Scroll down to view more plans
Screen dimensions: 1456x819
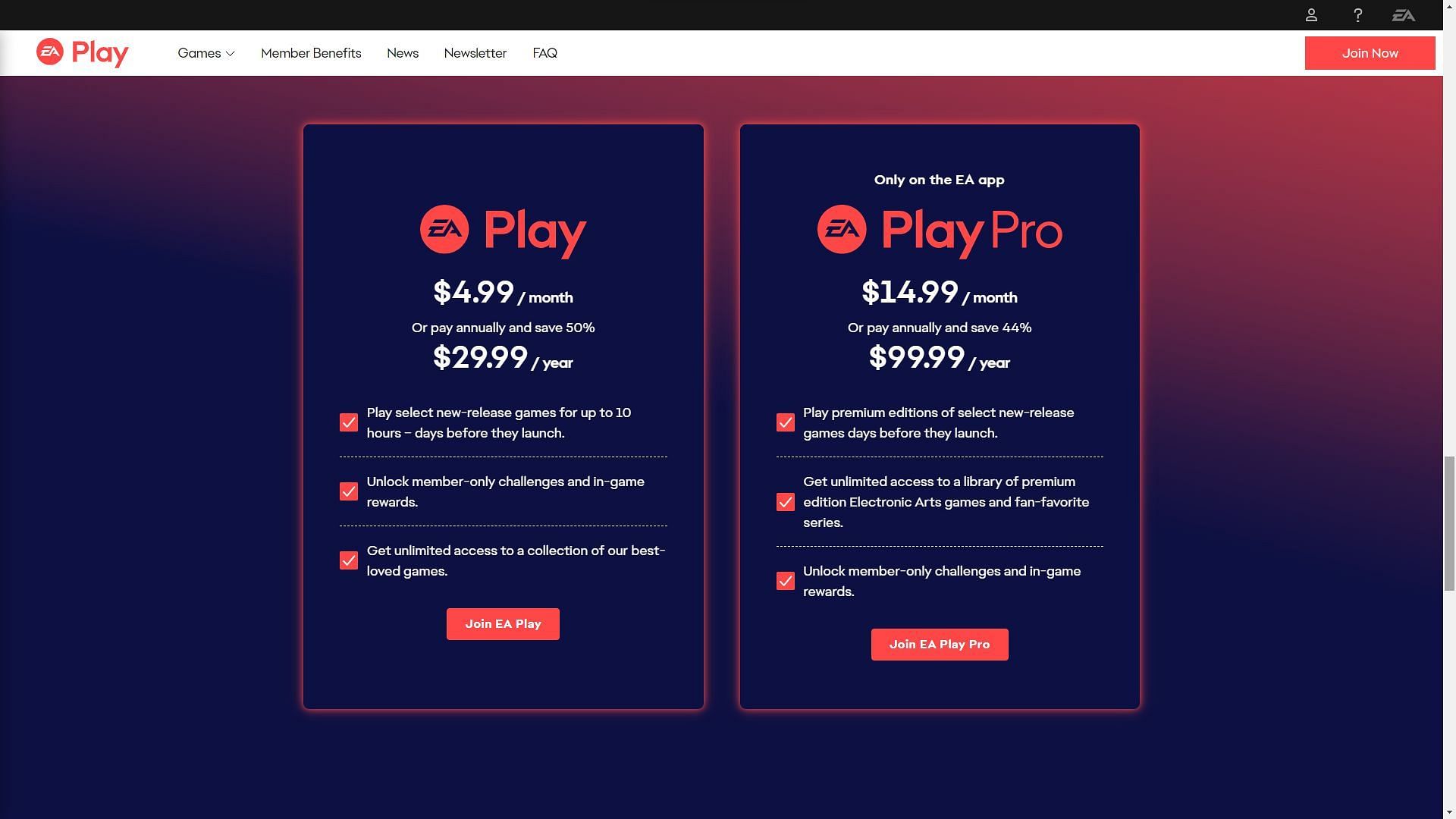coord(1449,812)
